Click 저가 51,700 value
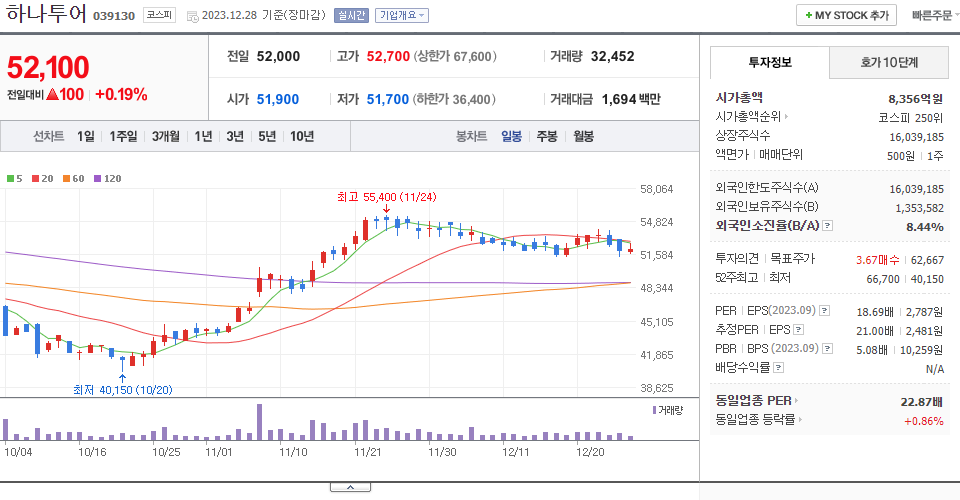The image size is (960, 500). (388, 99)
